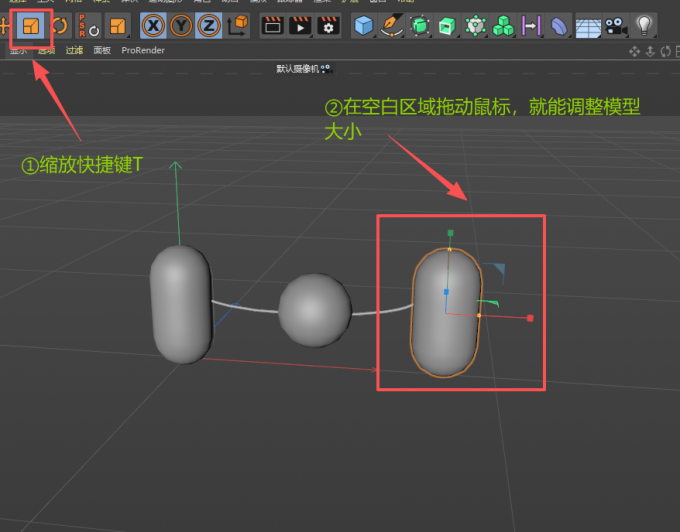Select the Rotate tool
This screenshot has width=680, height=532.
point(60,26)
